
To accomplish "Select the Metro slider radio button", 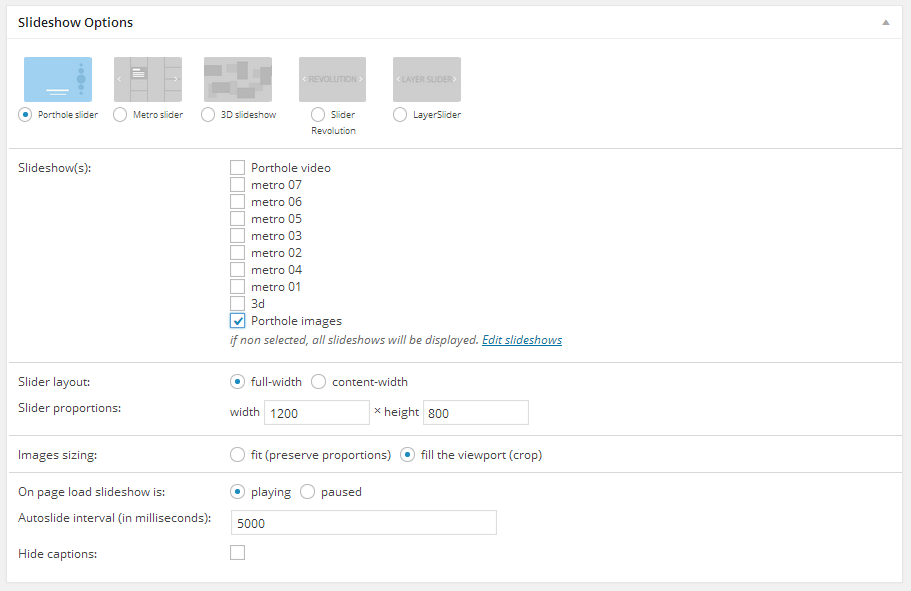I will [x=120, y=115].
